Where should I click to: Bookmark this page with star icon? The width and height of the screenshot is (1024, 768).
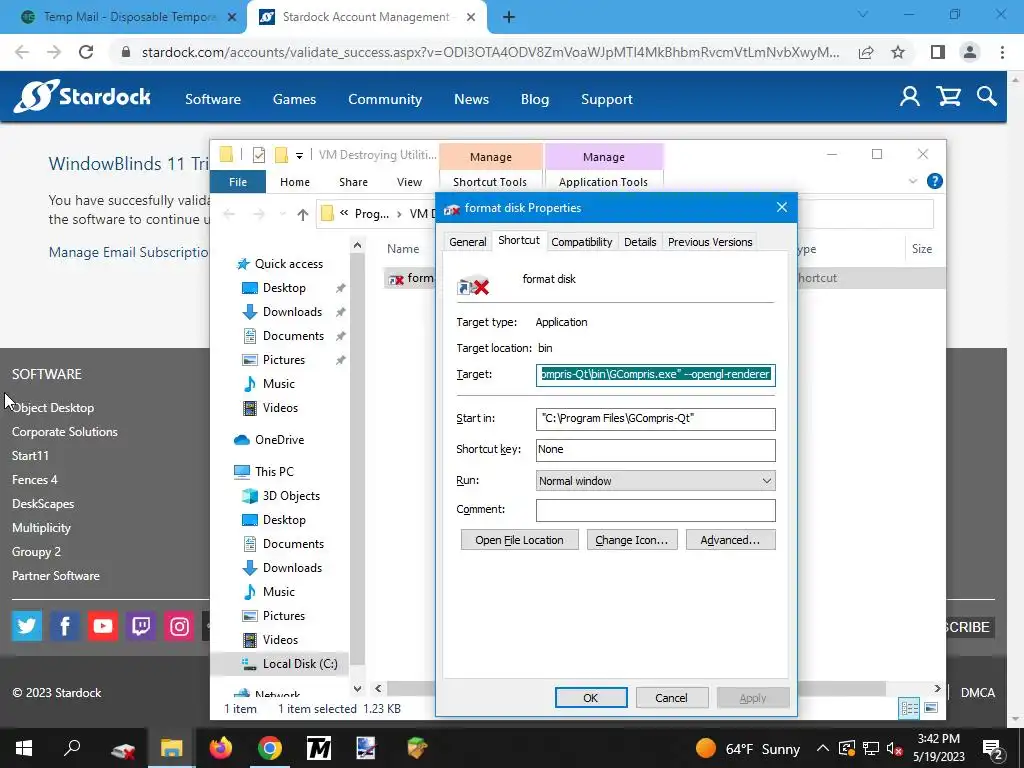pyautogui.click(x=898, y=52)
